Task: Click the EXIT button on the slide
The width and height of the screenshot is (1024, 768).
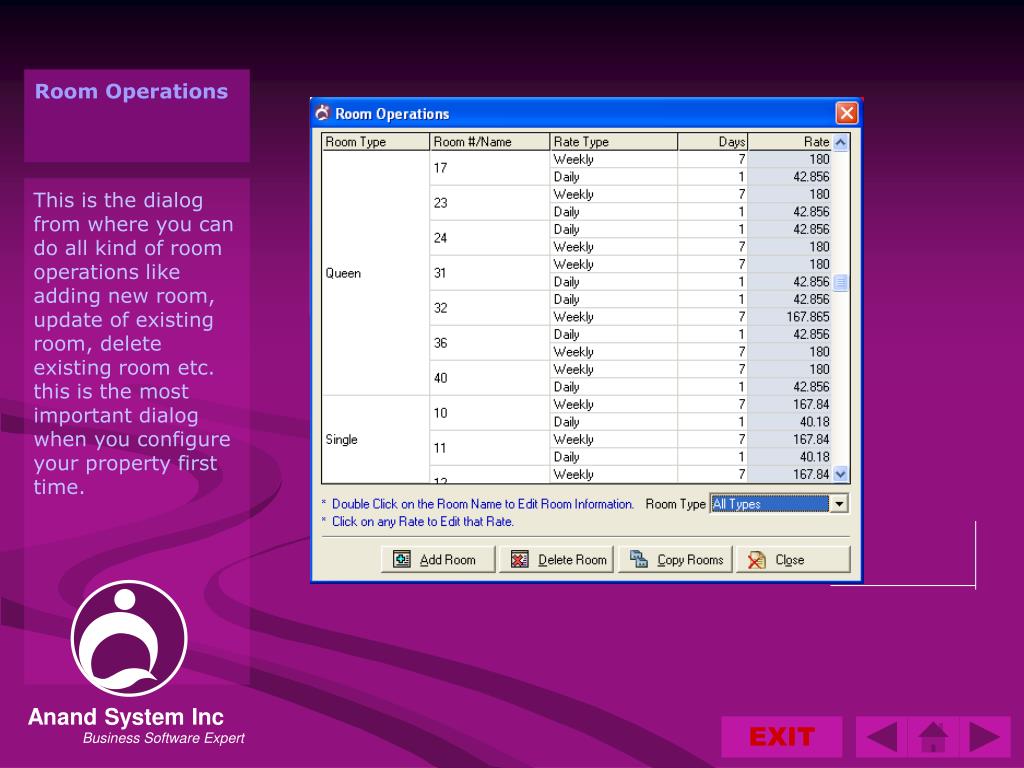Action: click(782, 737)
